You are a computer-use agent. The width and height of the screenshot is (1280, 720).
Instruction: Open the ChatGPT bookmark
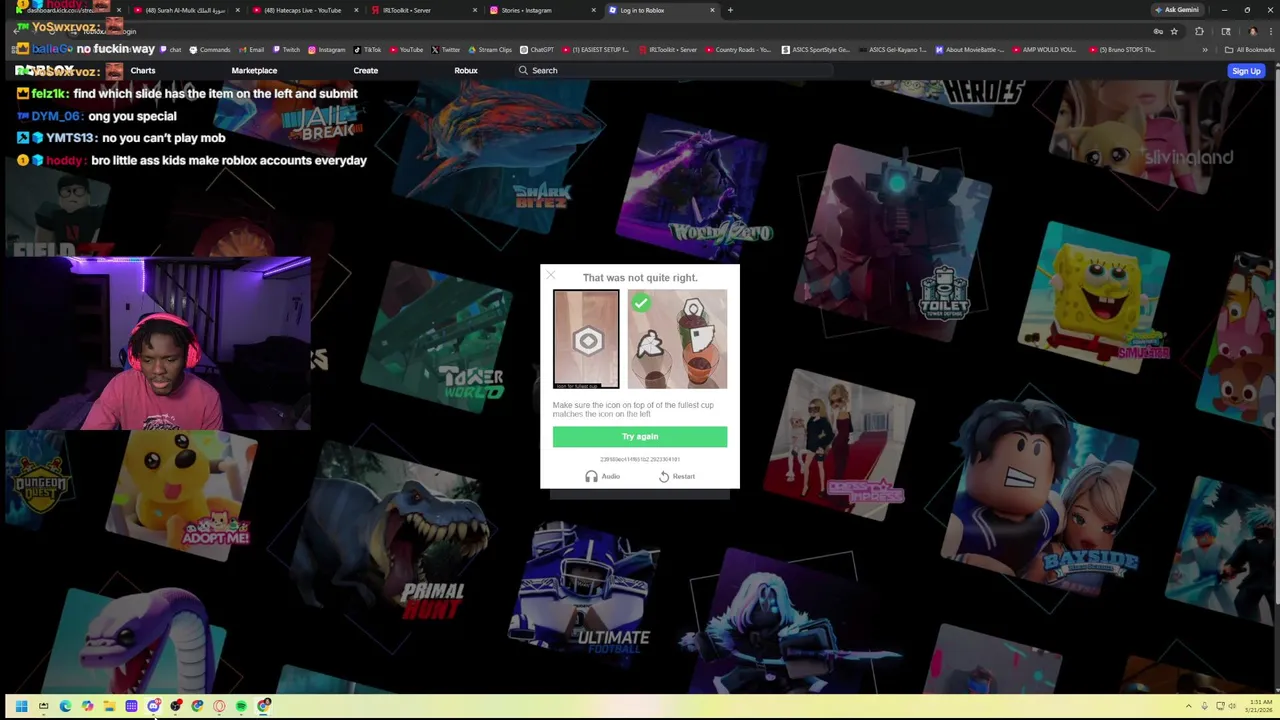point(536,49)
